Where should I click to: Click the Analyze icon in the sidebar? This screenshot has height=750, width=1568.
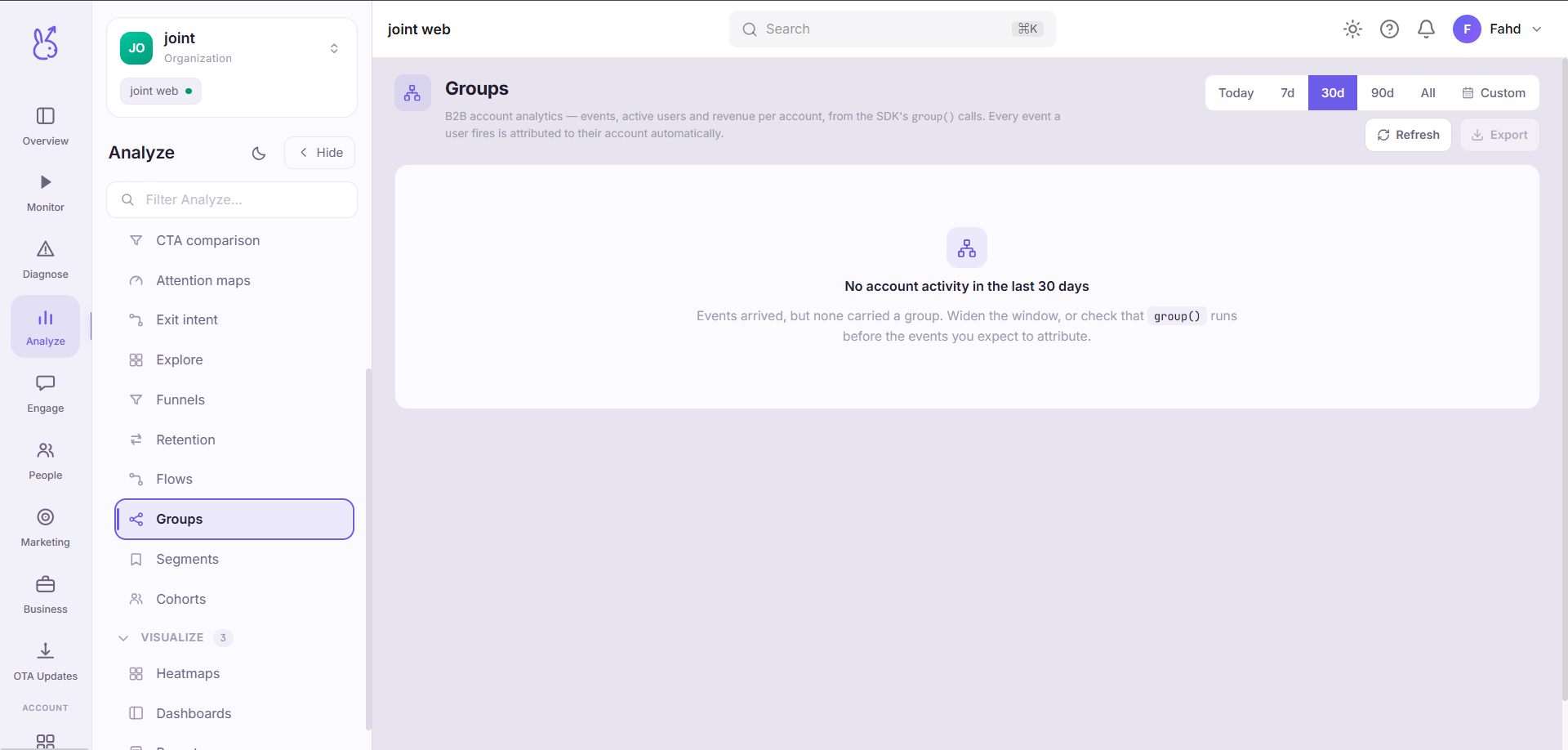(x=46, y=327)
